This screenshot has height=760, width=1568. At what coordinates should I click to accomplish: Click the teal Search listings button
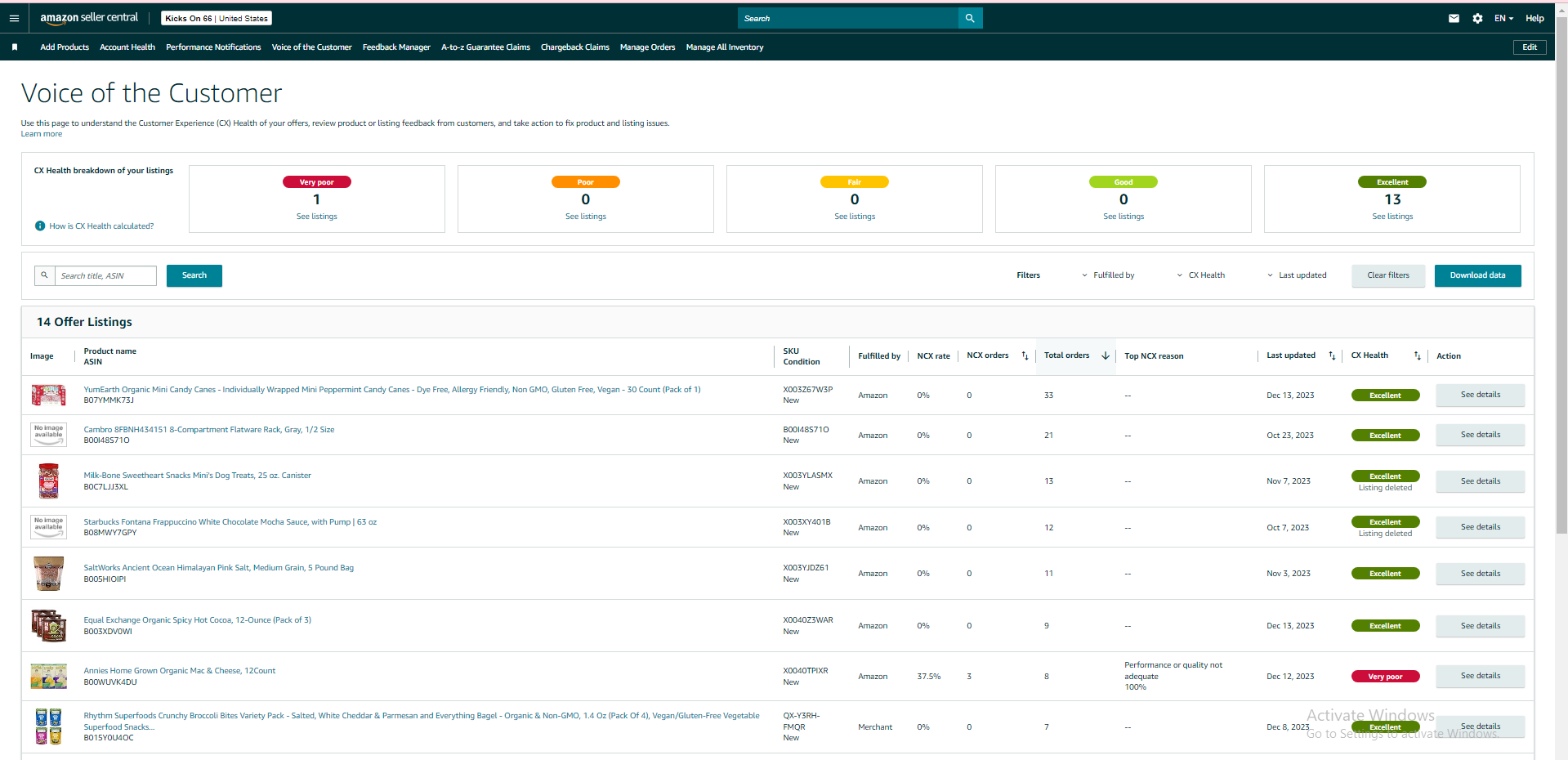pos(194,275)
